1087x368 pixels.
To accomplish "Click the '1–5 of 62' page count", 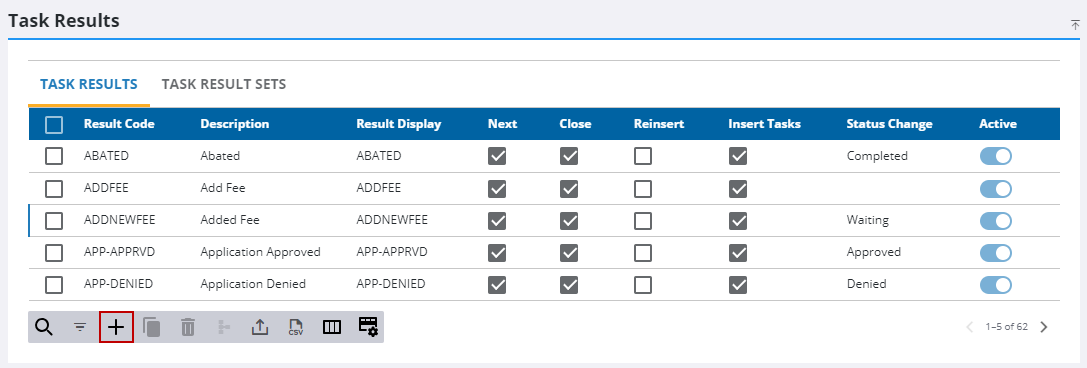I will coord(1007,327).
